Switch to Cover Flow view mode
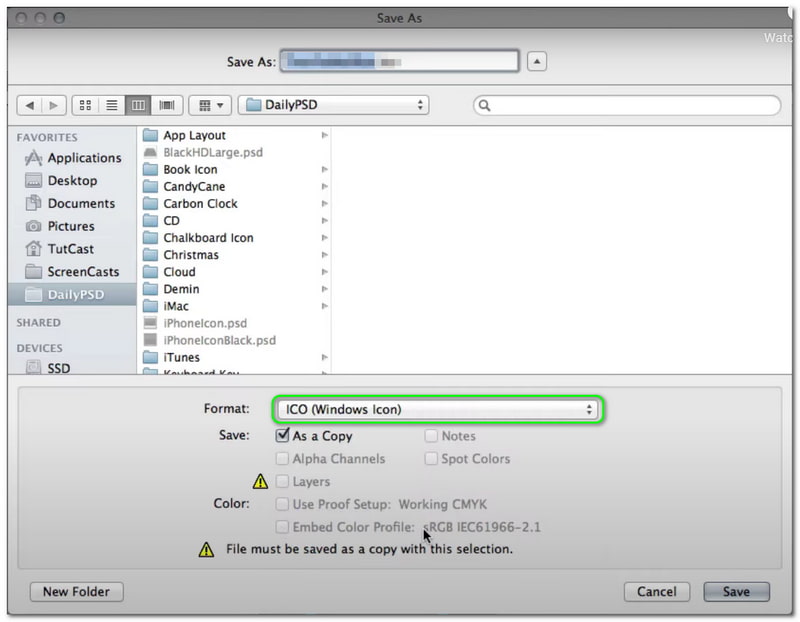800x622 pixels. [167, 106]
